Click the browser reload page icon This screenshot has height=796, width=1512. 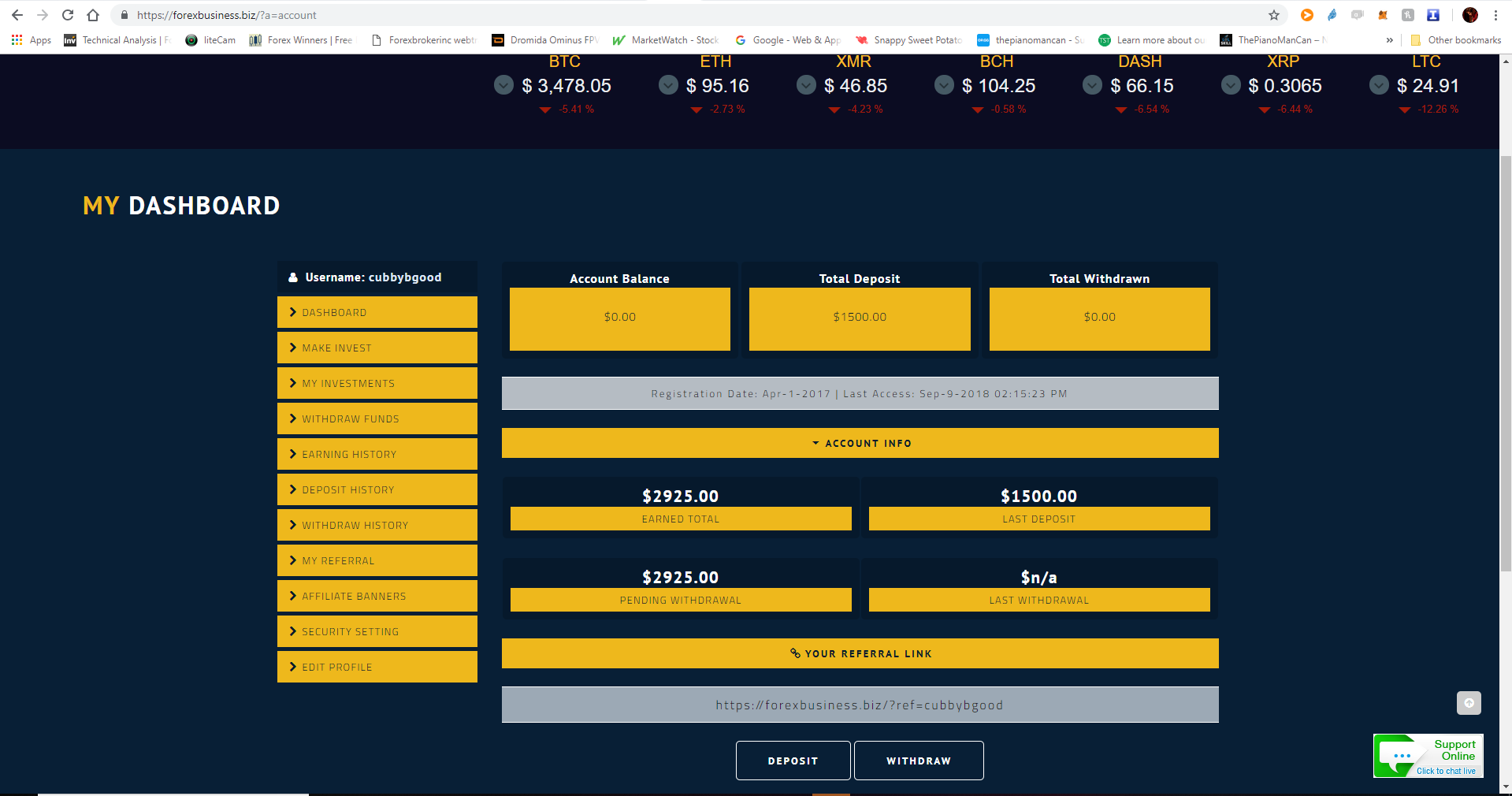coord(68,15)
